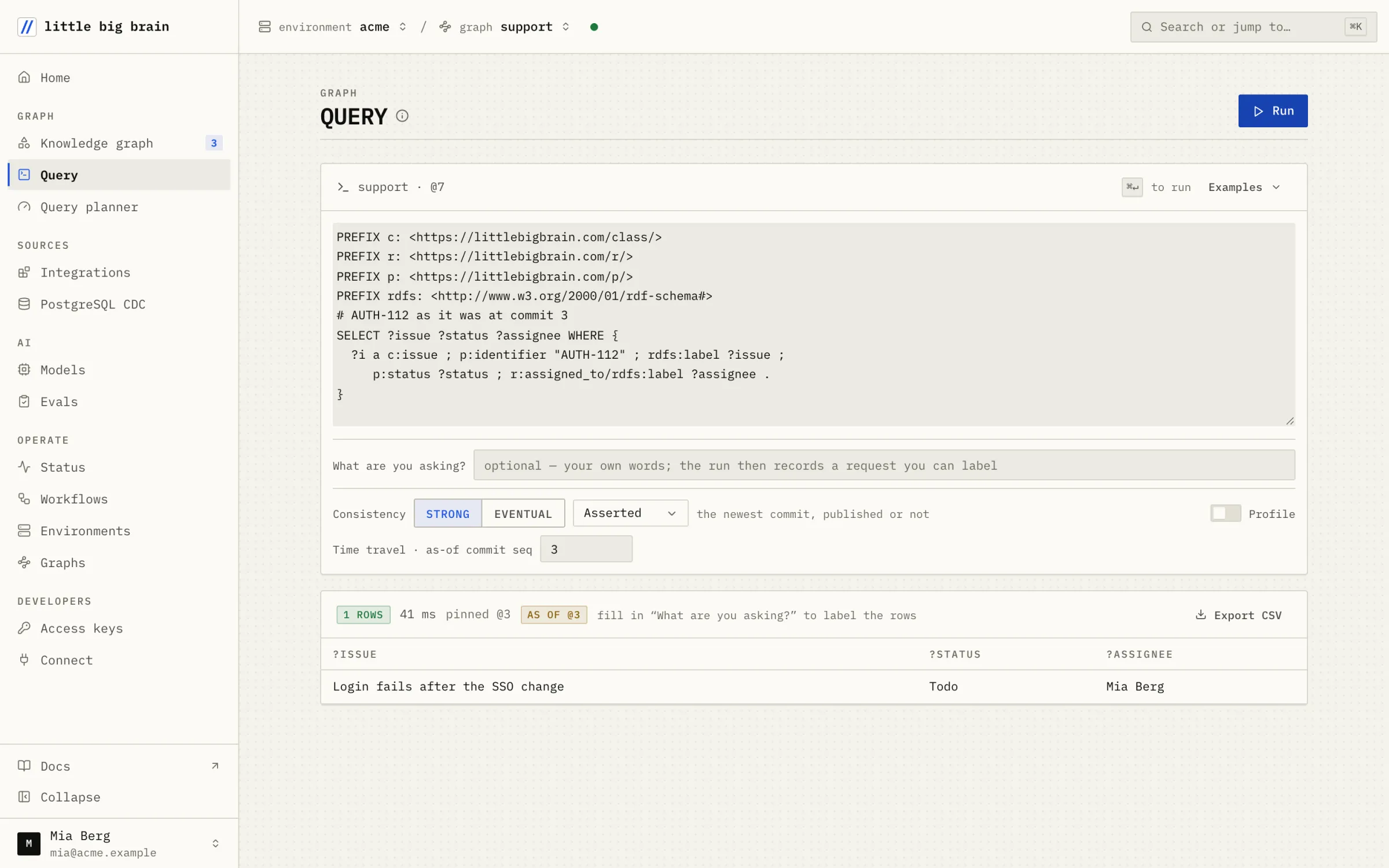Expand the Examples dropdown
1389x868 pixels.
coord(1244,187)
